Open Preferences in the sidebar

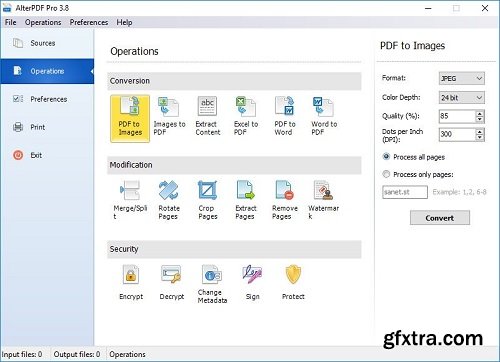tap(47, 99)
